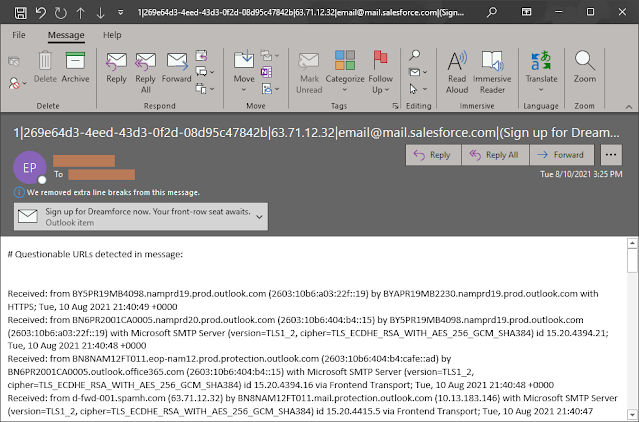Screen dimensions: 639x422
Task: Click the Translate button
Action: pyautogui.click(x=541, y=72)
